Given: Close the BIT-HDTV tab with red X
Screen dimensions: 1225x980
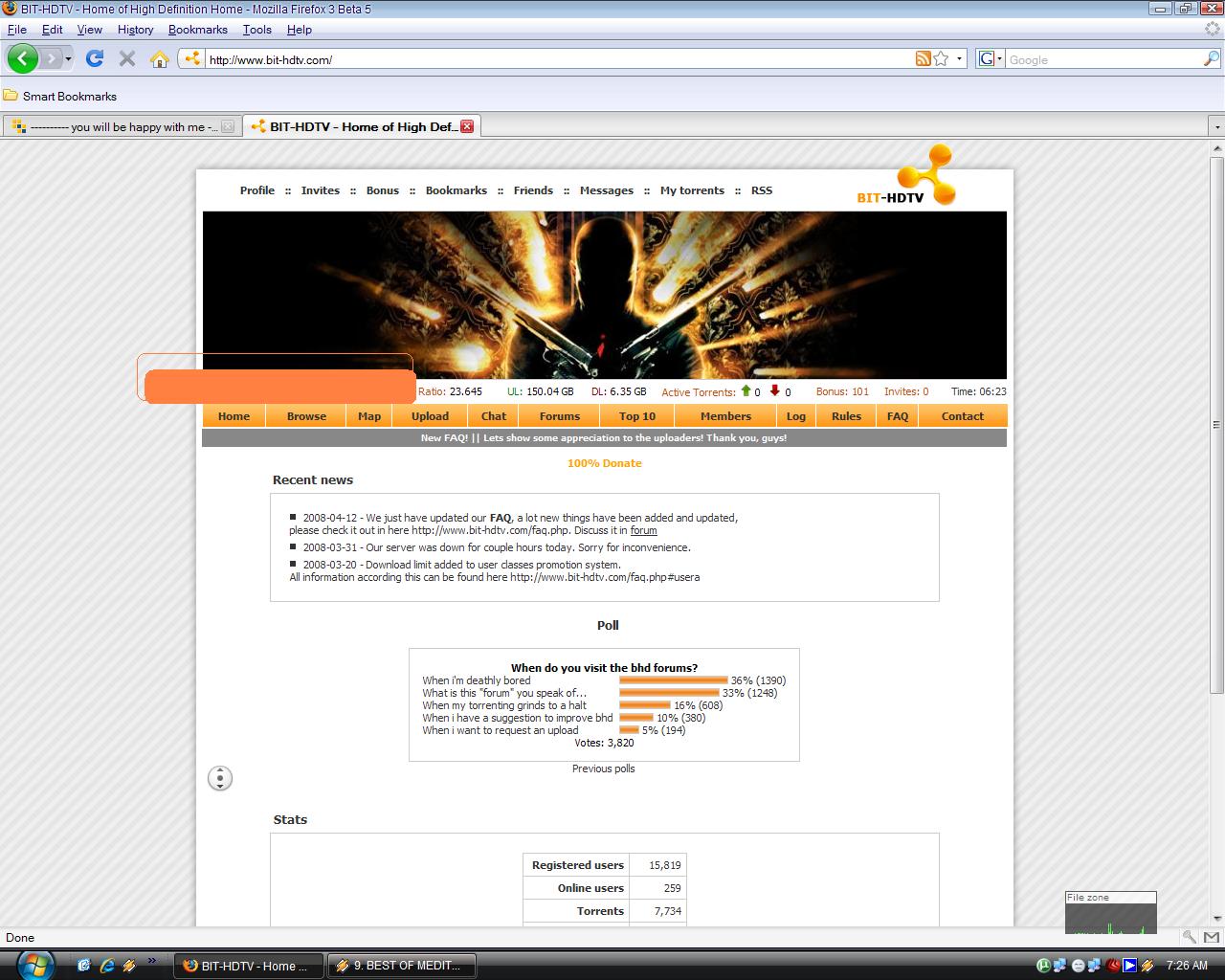Looking at the screenshot, I should point(467,126).
